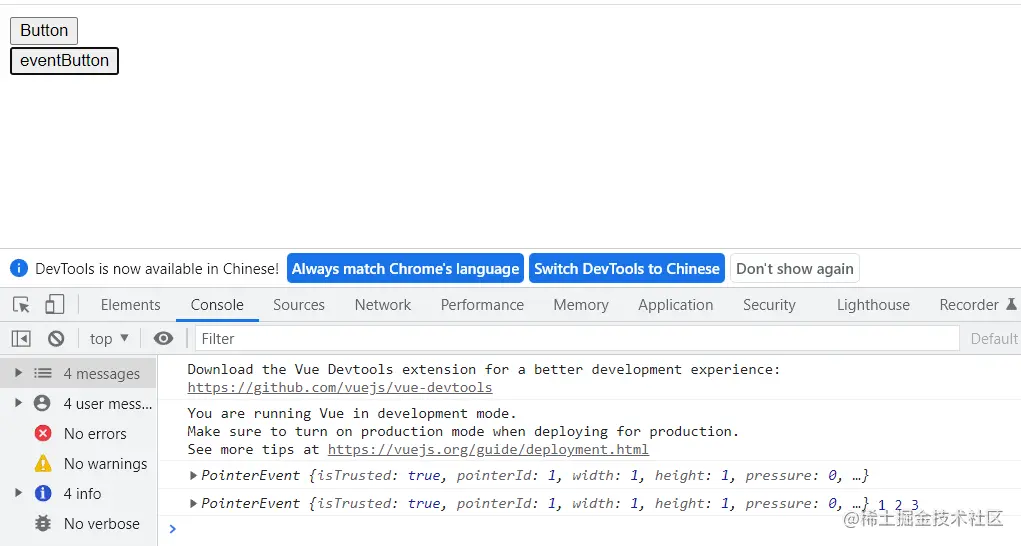Viewport: 1021px width, 546px height.
Task: Expand the second PointerEvent object
Action: coord(193,504)
